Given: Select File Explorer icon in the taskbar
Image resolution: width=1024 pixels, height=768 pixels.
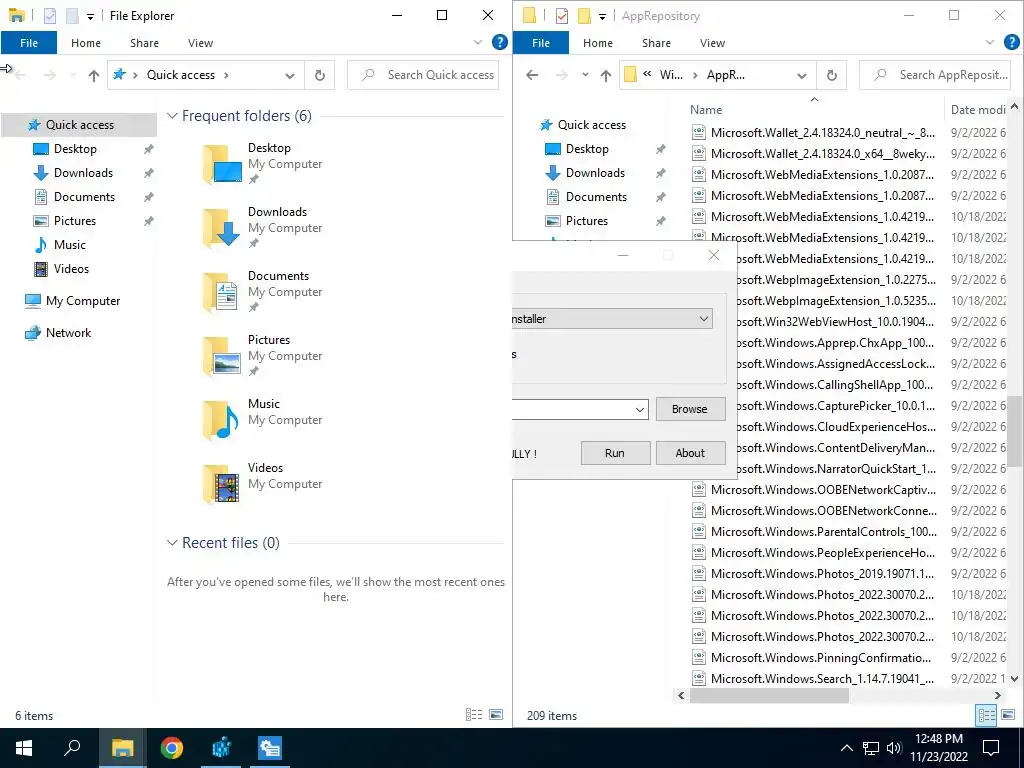Looking at the screenshot, I should coord(122,748).
